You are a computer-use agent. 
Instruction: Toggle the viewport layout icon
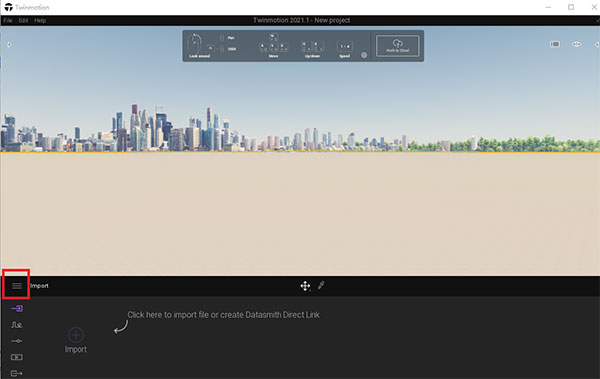(555, 44)
